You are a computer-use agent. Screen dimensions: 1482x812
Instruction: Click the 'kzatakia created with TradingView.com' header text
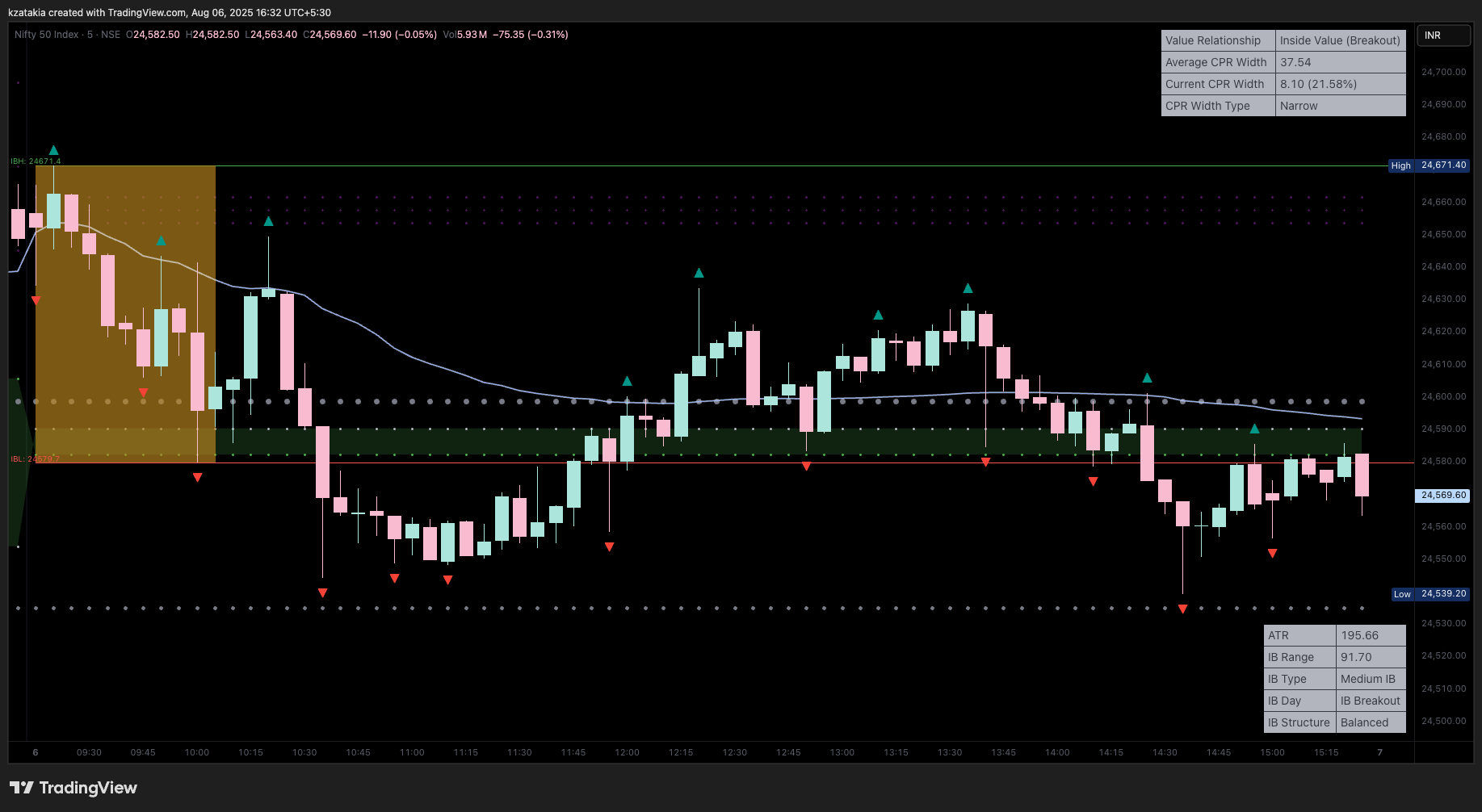pos(97,12)
